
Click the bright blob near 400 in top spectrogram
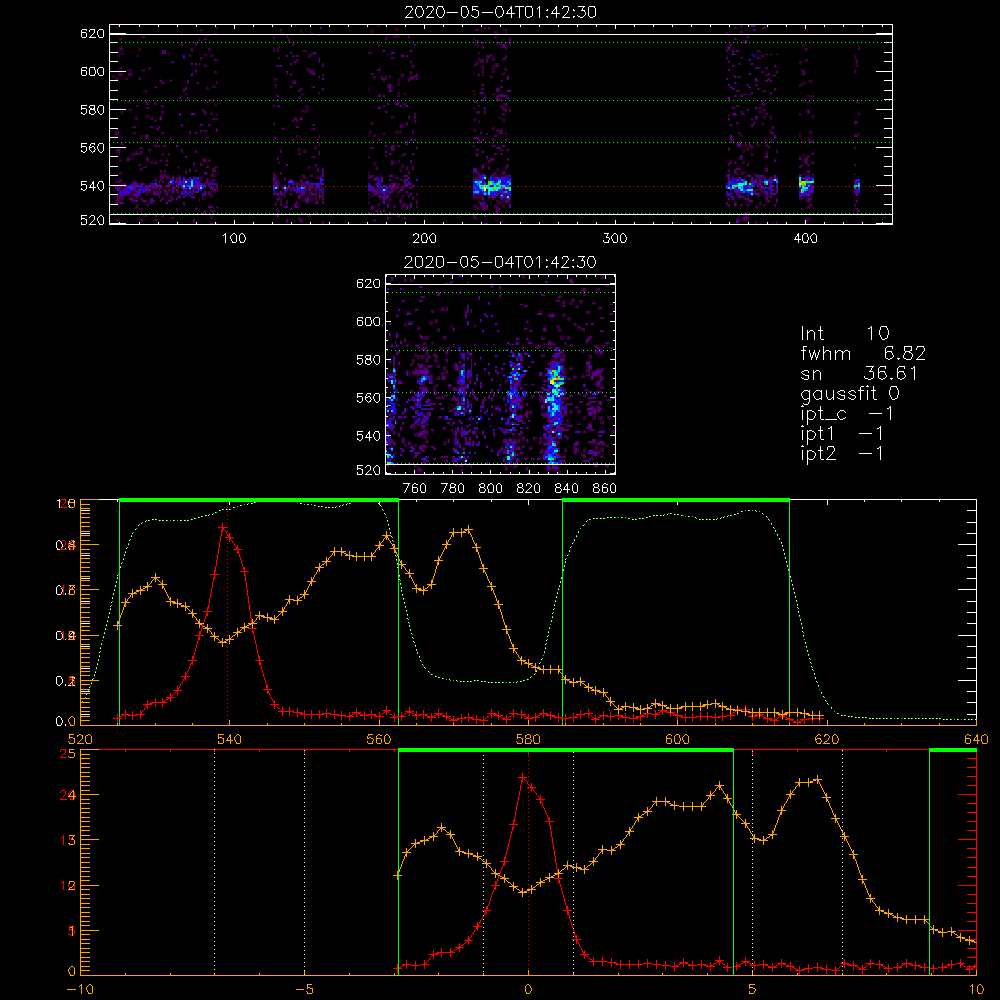point(806,186)
